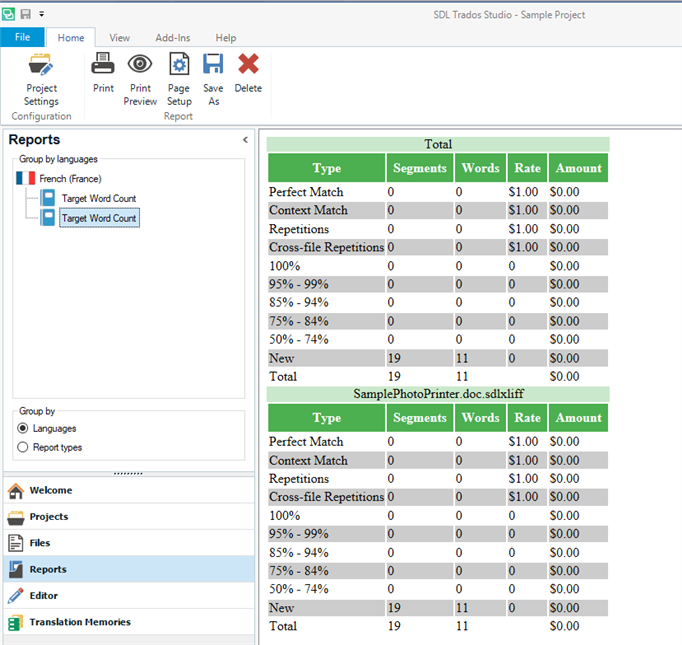Click the Editor pencil icon

[16, 595]
